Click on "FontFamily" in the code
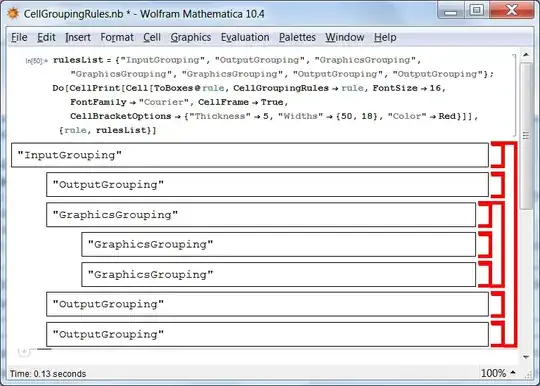The width and height of the screenshot is (540, 386). pos(98,102)
